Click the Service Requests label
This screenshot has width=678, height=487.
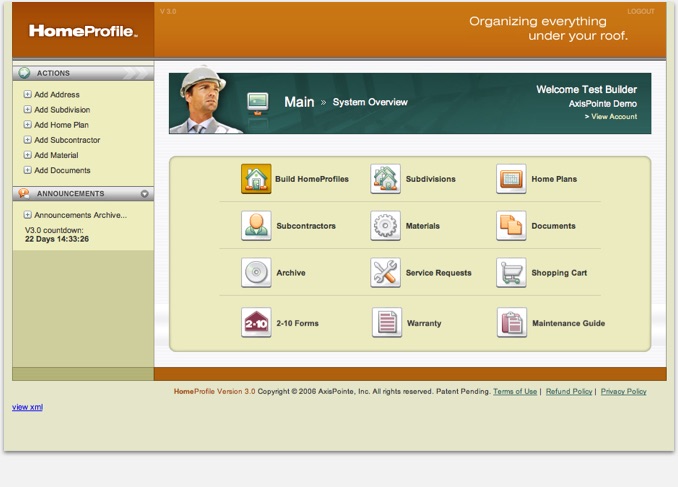tap(438, 273)
